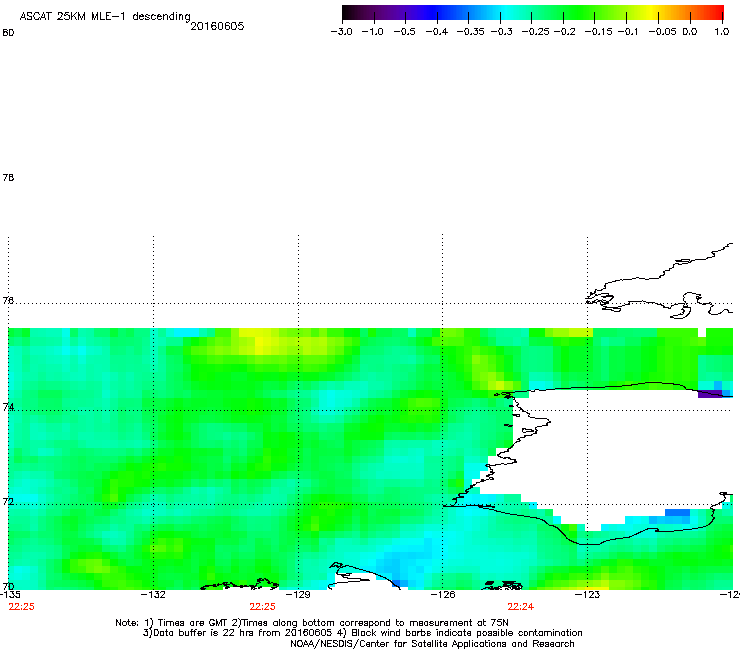Click the 1.0 color scale label
Image resolution: width=740 pixels, height=650 pixels.
click(722, 32)
